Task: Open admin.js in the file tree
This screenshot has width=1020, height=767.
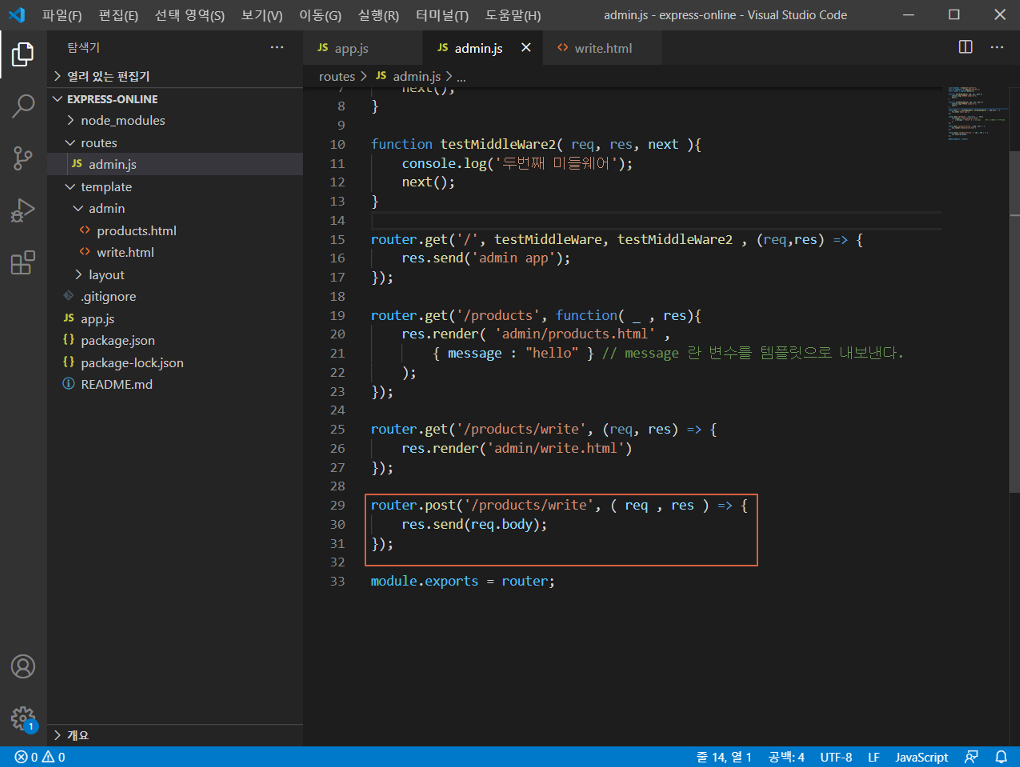Action: pos(176,165)
